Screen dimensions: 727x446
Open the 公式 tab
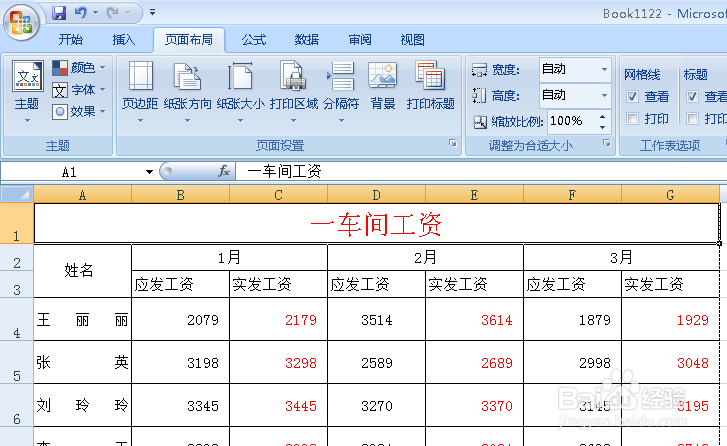tap(254, 40)
